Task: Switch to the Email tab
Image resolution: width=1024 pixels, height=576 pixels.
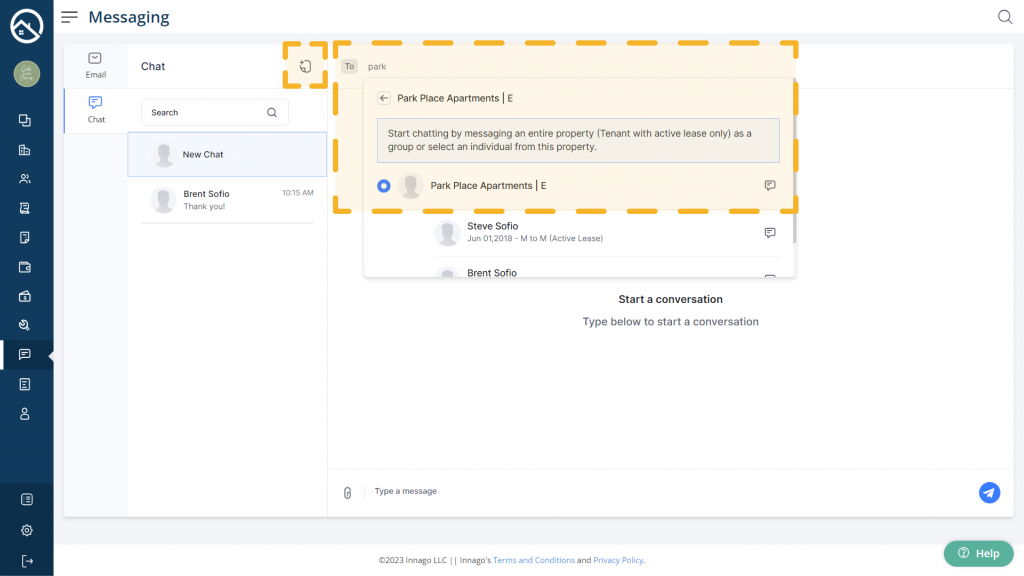Action: 95,65
